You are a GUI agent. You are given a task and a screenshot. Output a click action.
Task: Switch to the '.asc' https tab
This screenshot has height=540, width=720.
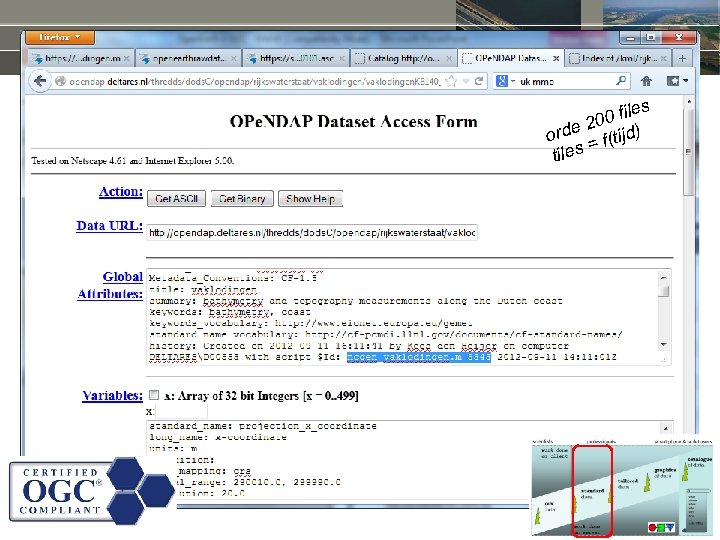296,58
